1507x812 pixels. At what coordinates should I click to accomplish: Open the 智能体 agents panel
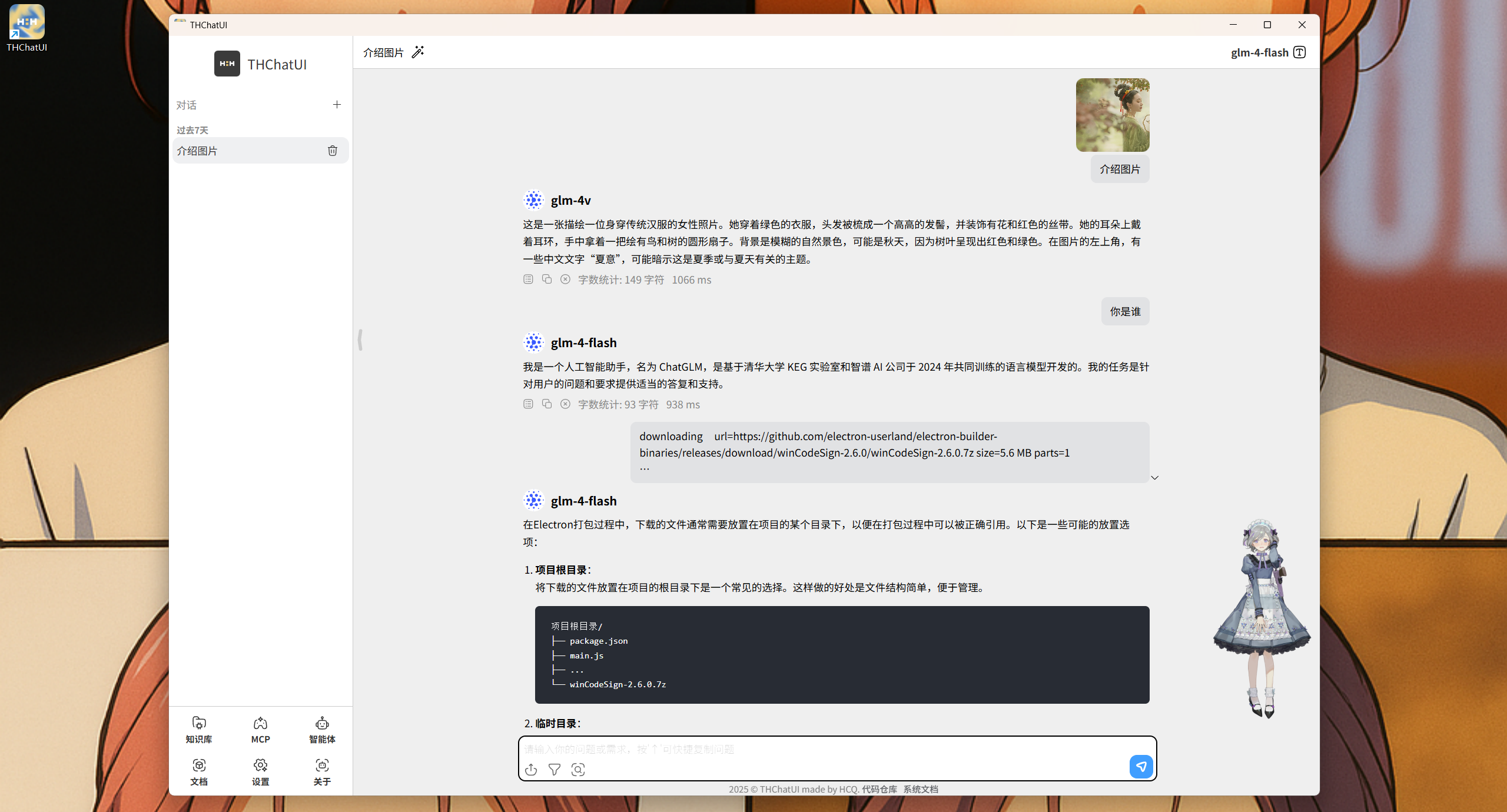[x=322, y=730]
